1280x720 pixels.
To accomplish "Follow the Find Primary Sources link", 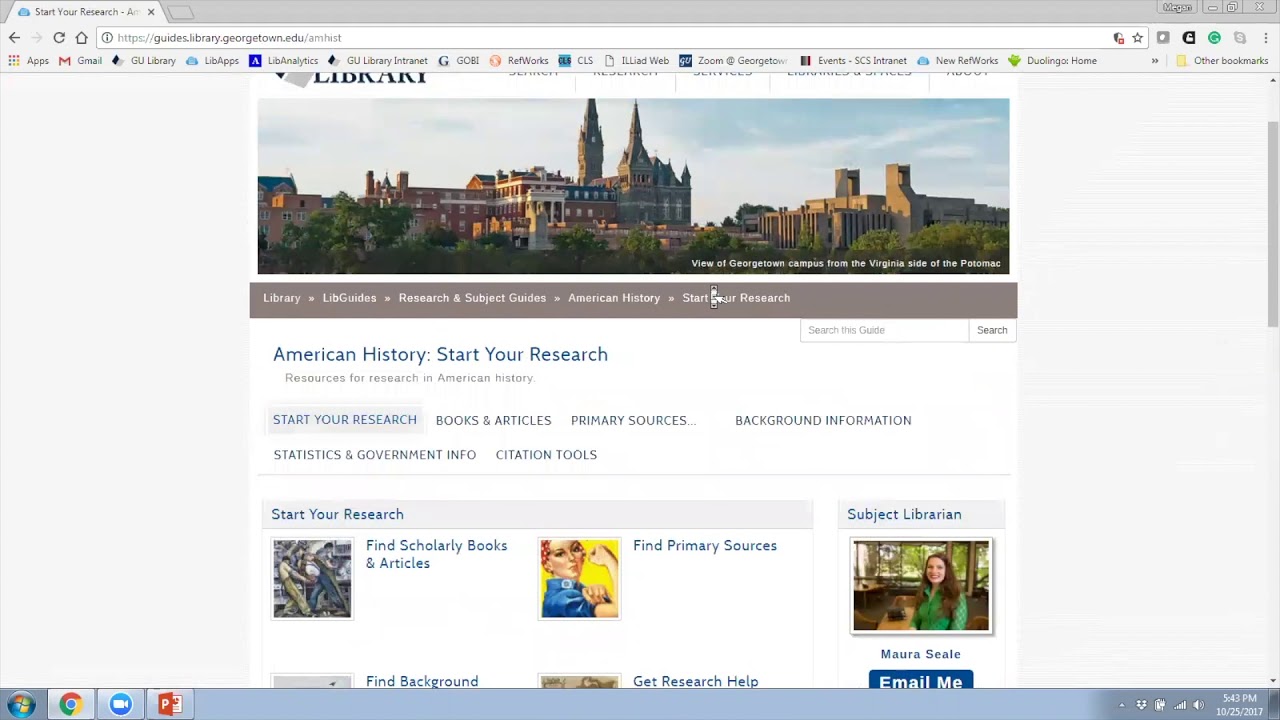I will click(705, 546).
